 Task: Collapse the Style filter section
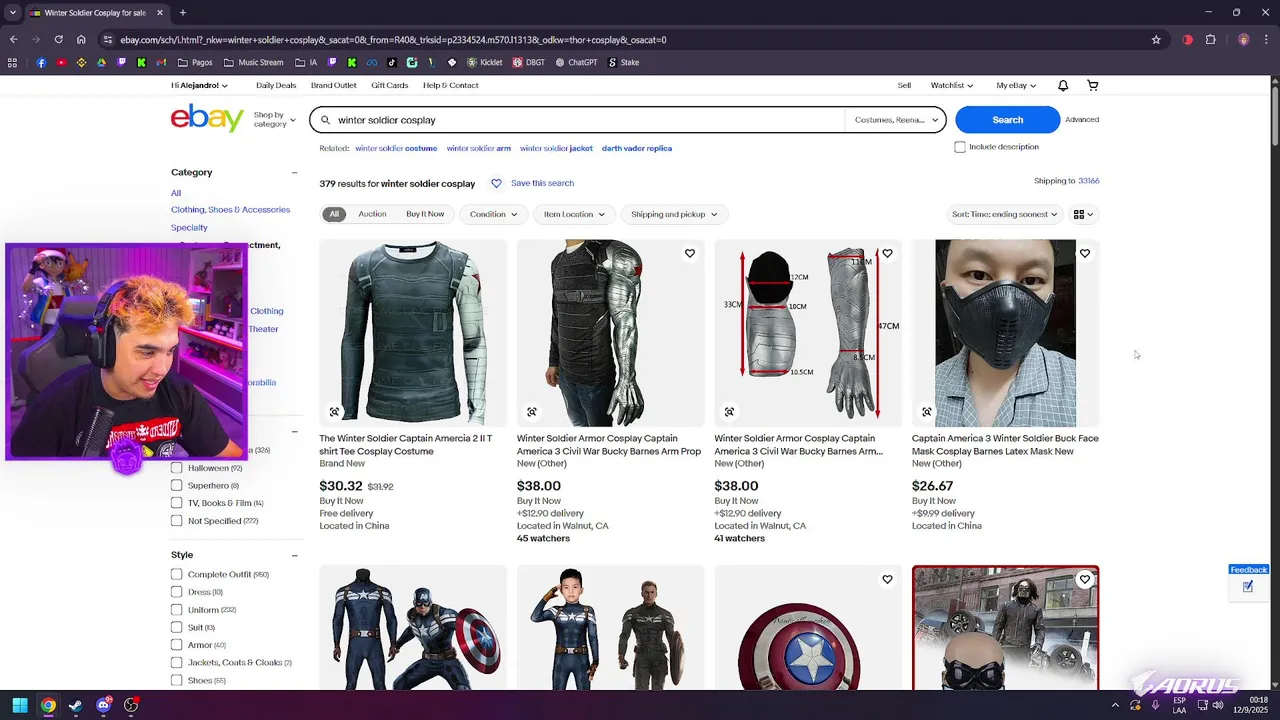pos(294,555)
